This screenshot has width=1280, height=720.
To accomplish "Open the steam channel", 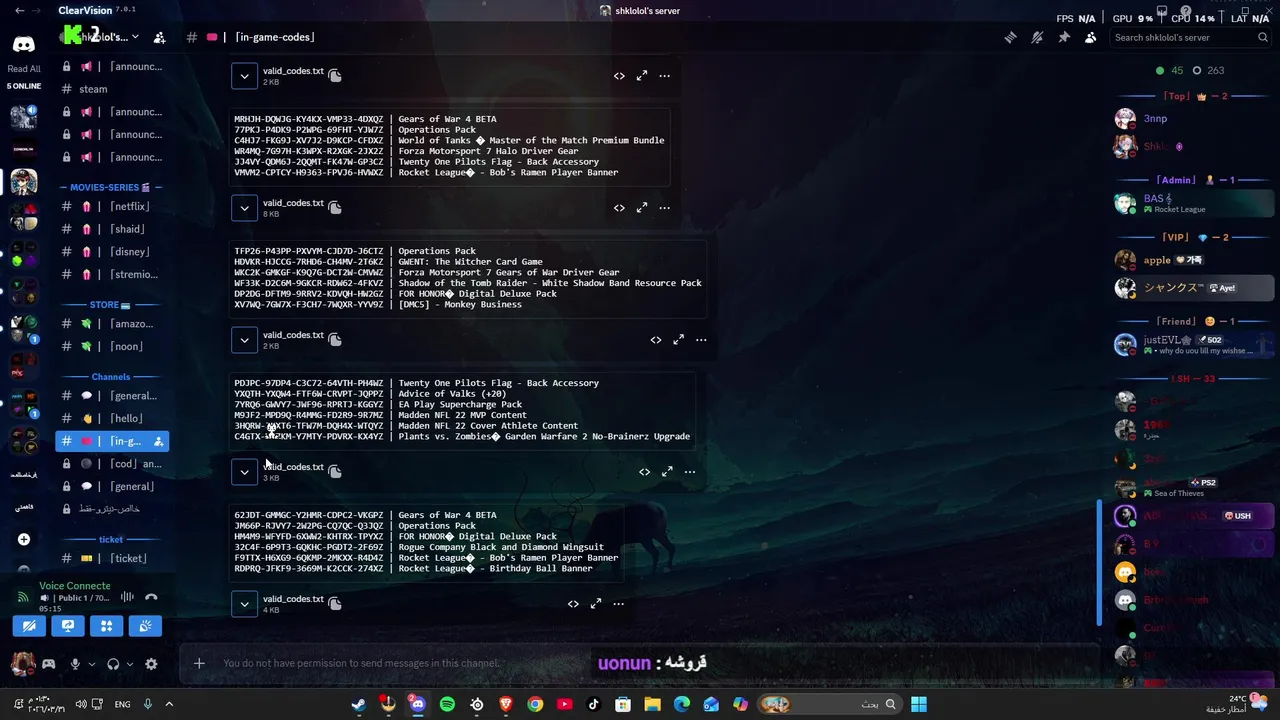I will pyautogui.click(x=112, y=89).
